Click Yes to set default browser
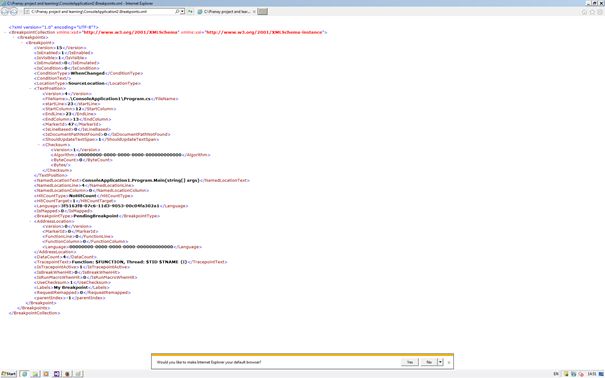 409,362
